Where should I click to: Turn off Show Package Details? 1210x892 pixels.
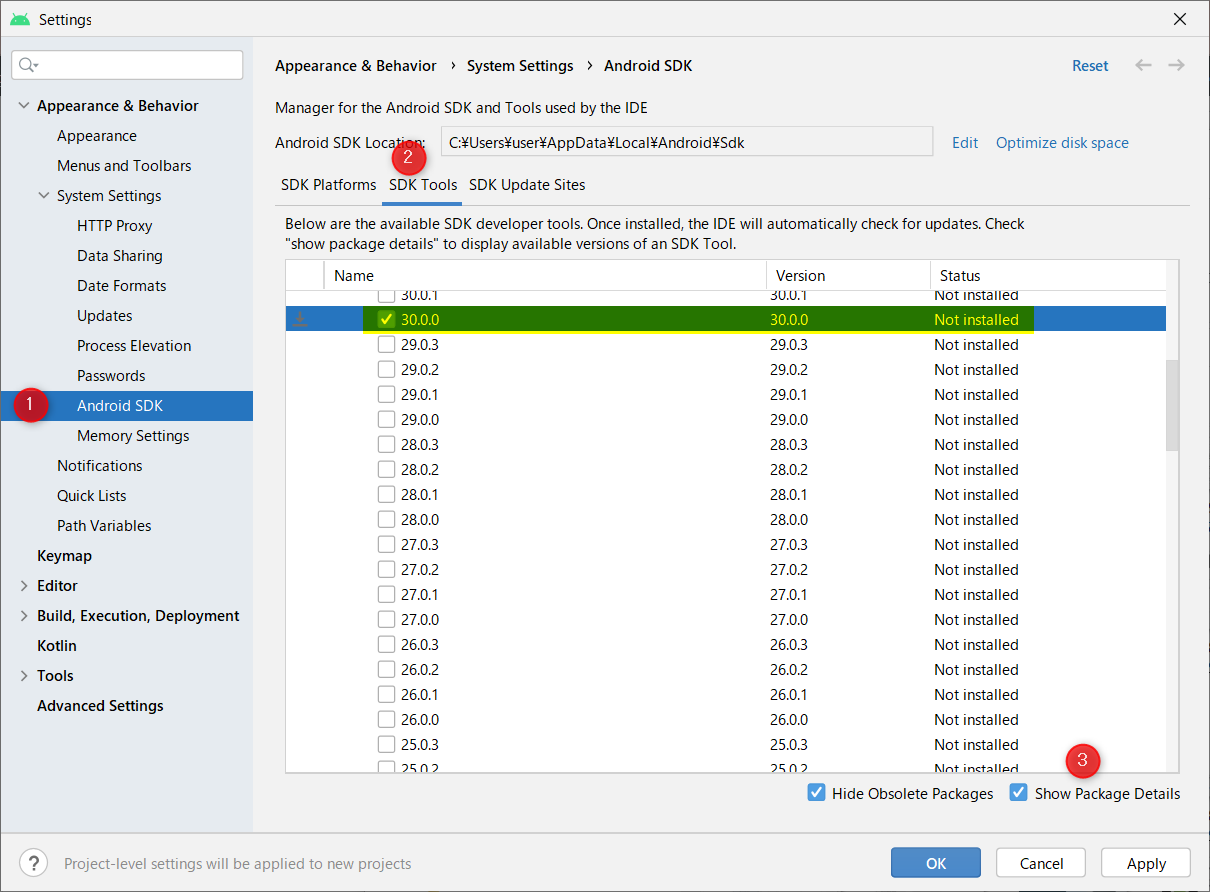(1018, 792)
